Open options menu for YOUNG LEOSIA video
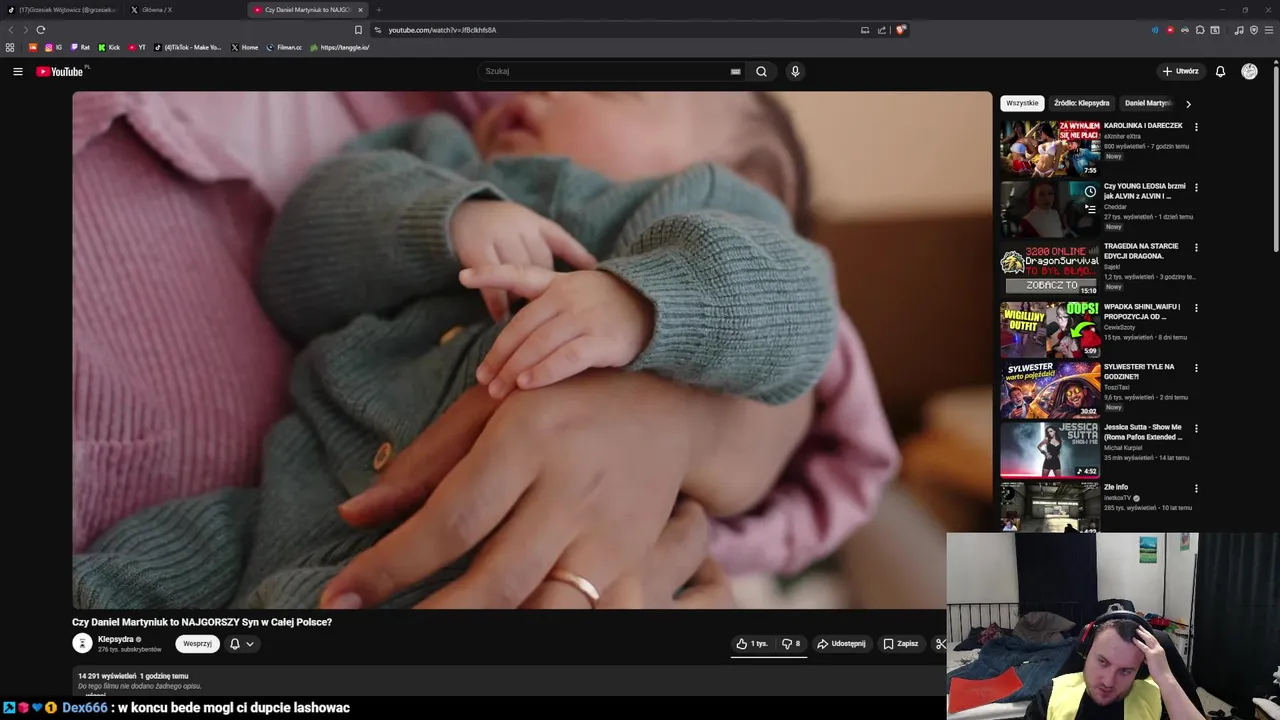Viewport: 1280px width, 720px height. tap(1196, 187)
